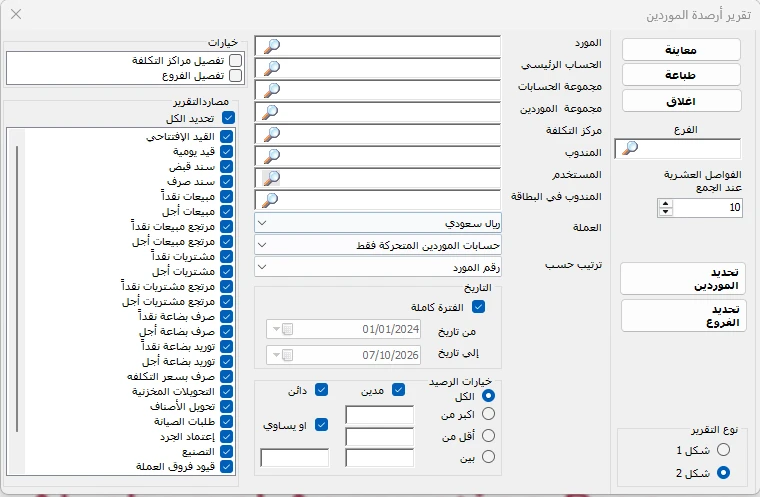Toggle التحويلات المخزنية checkbox

tap(226, 392)
